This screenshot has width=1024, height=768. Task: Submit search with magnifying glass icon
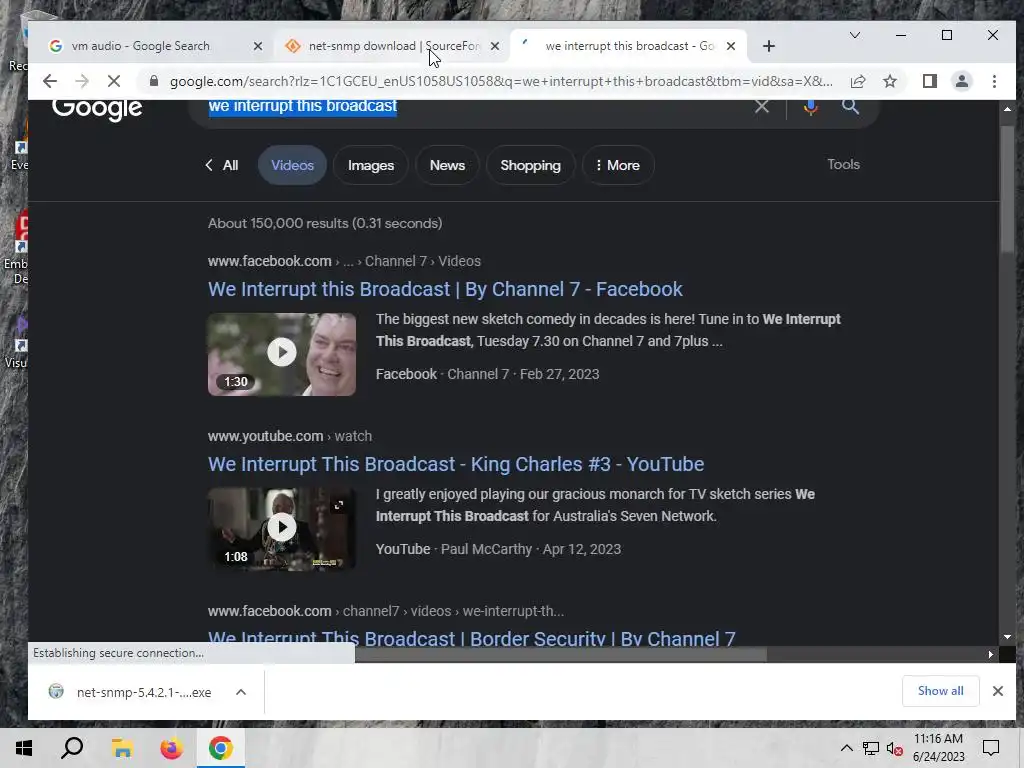pyautogui.click(x=850, y=106)
